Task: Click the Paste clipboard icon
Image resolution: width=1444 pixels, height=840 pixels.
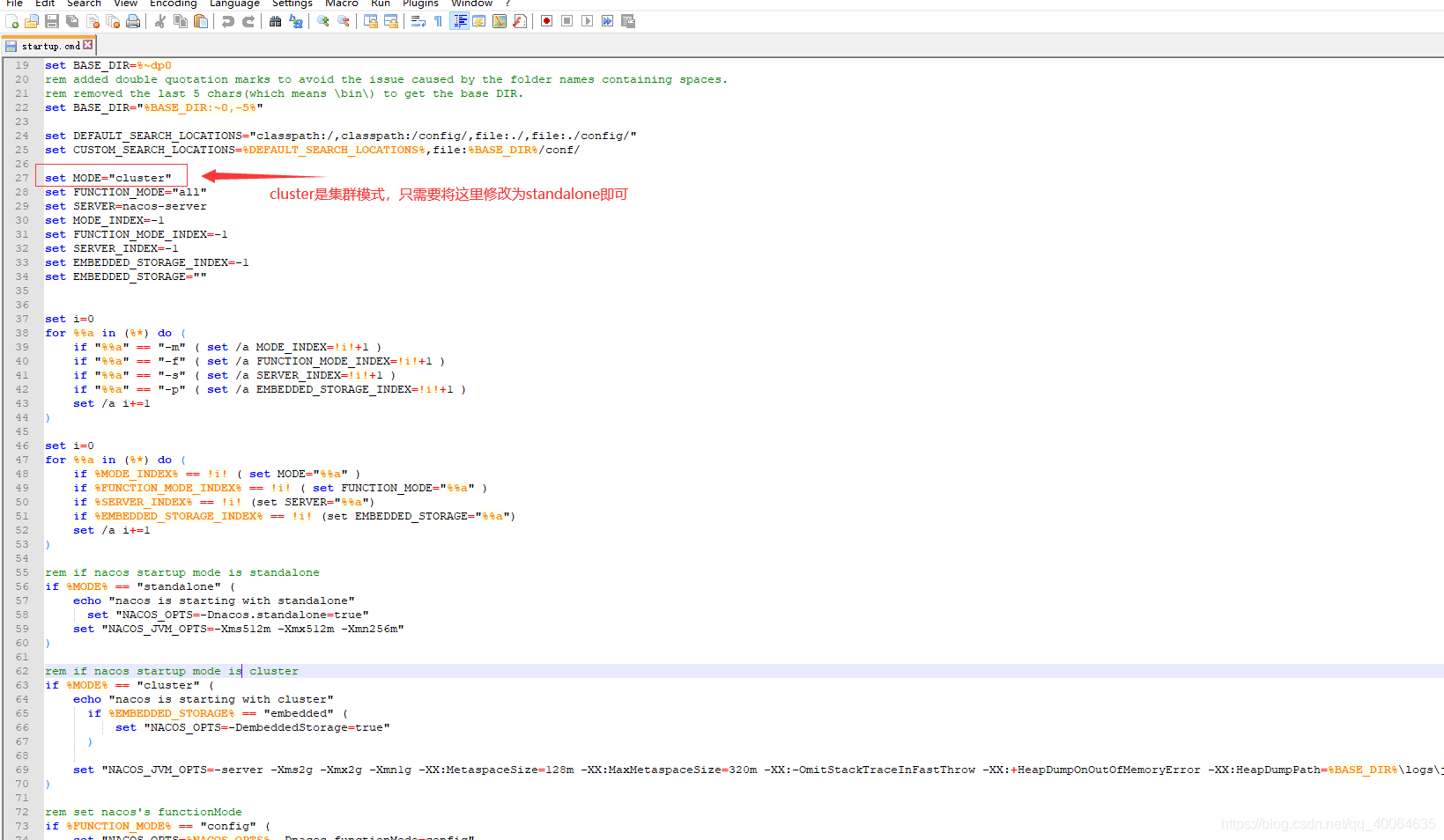Action: pyautogui.click(x=201, y=21)
